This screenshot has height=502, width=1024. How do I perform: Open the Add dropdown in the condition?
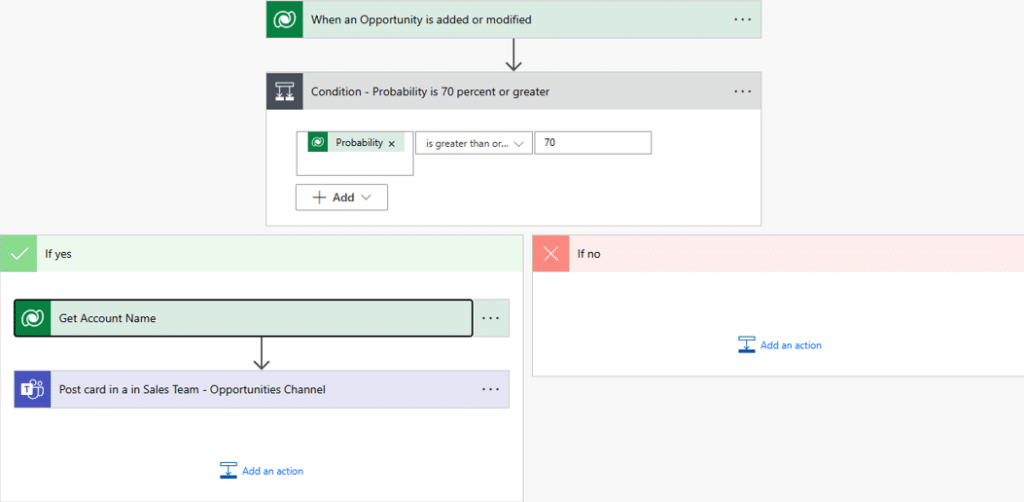pos(341,197)
